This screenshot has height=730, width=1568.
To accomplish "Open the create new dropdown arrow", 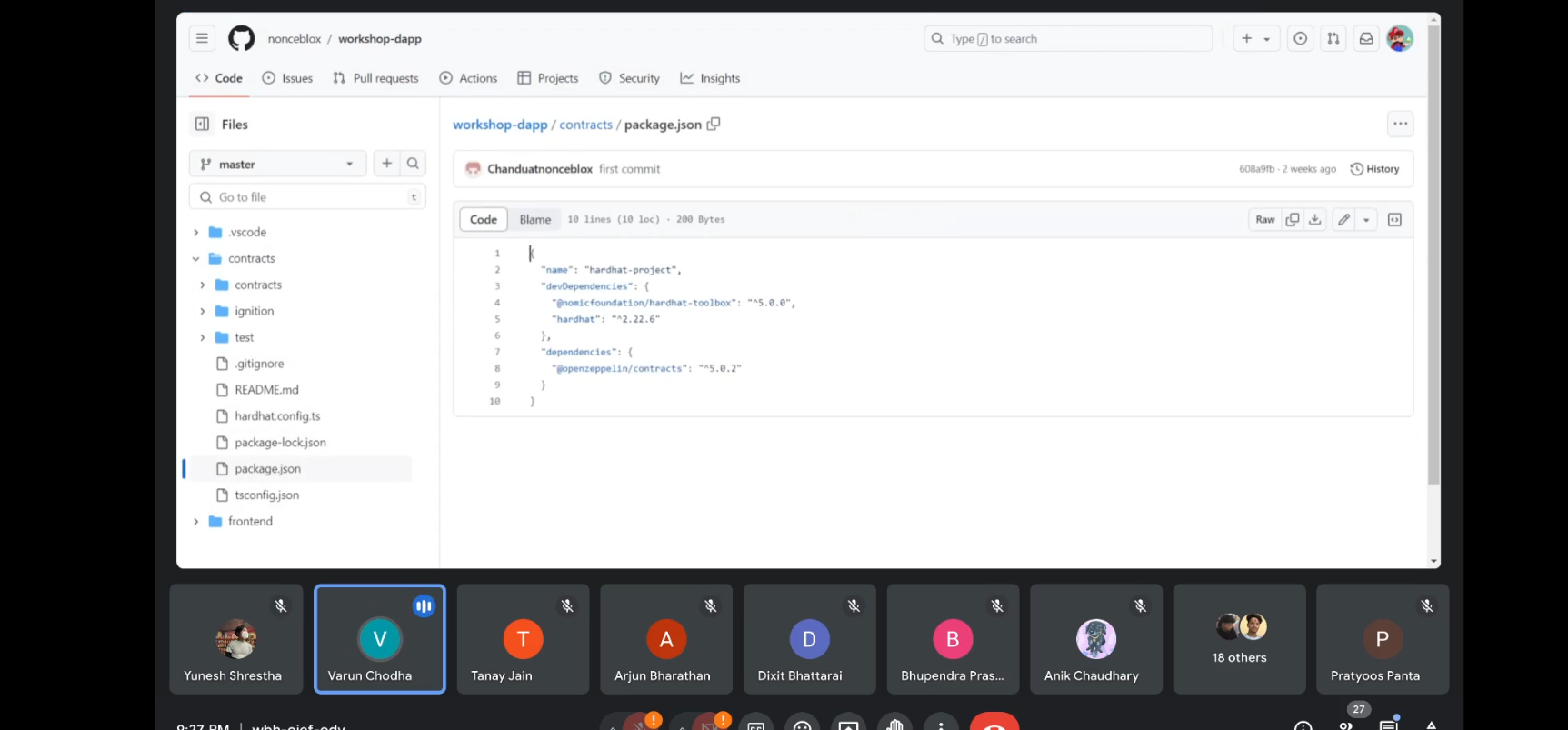I will [1267, 39].
